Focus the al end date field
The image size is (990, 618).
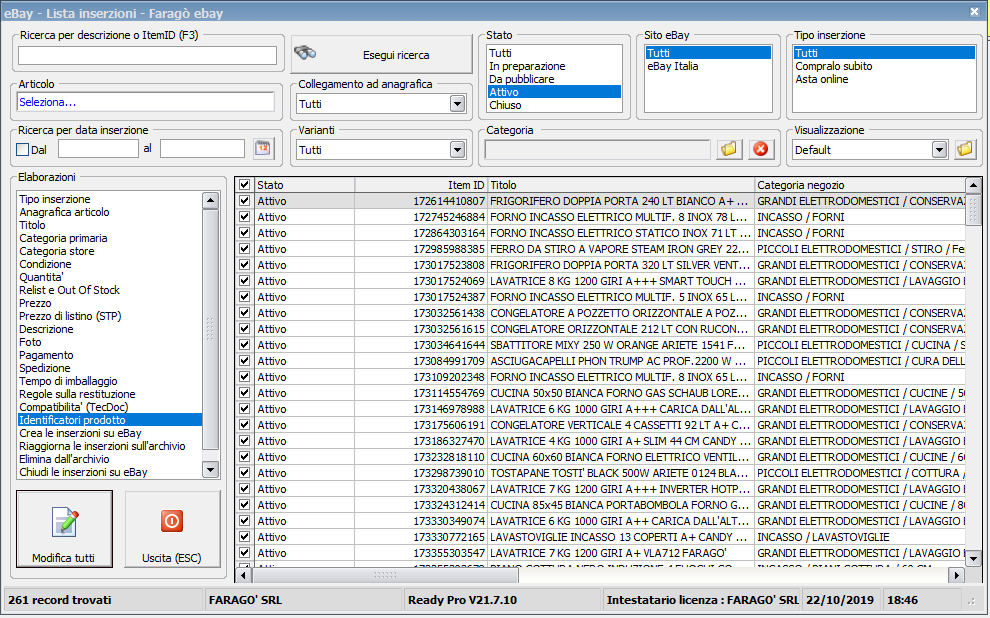click(x=202, y=149)
